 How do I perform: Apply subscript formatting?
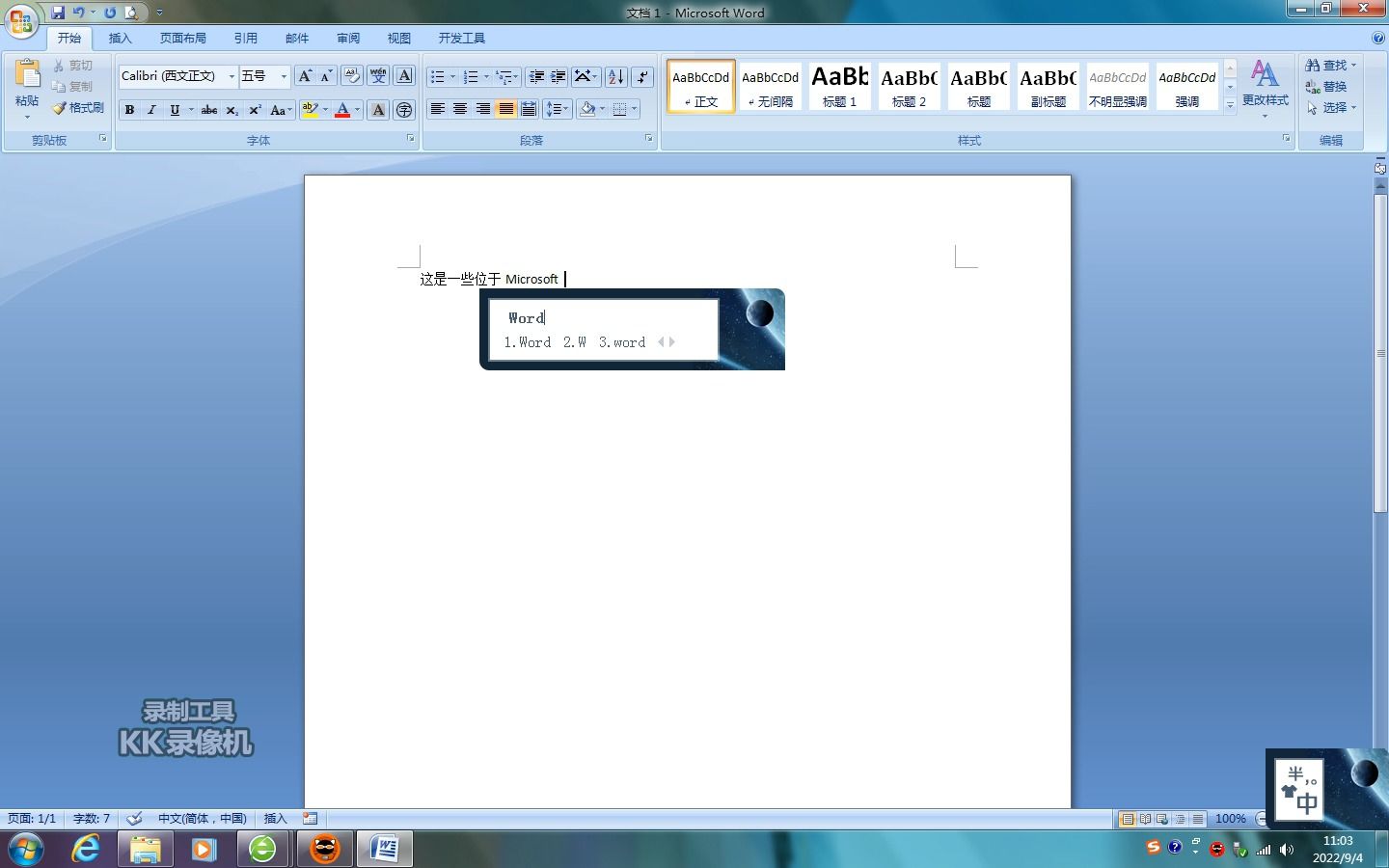coord(232,110)
